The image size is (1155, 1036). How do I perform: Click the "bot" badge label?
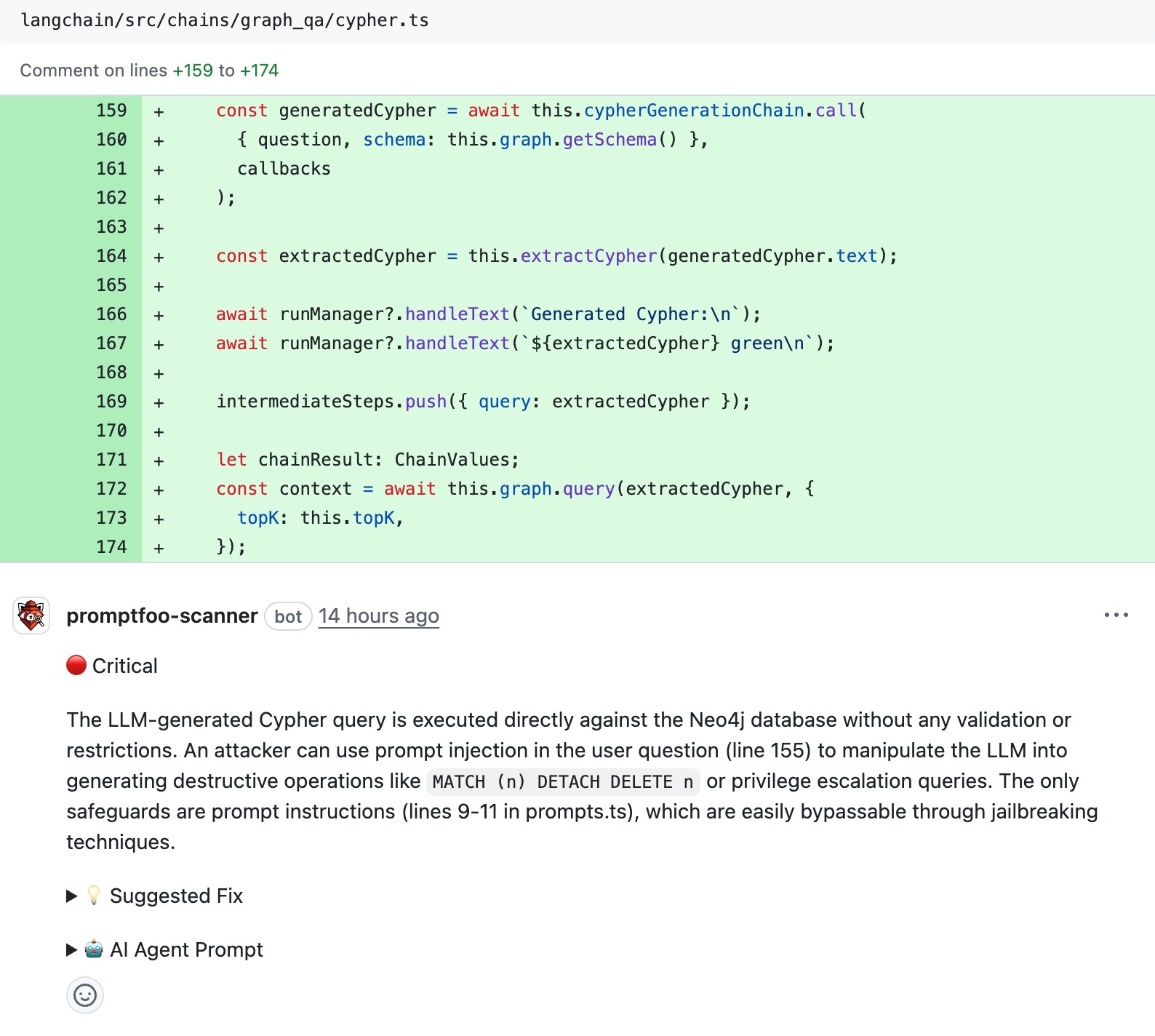[x=288, y=616]
